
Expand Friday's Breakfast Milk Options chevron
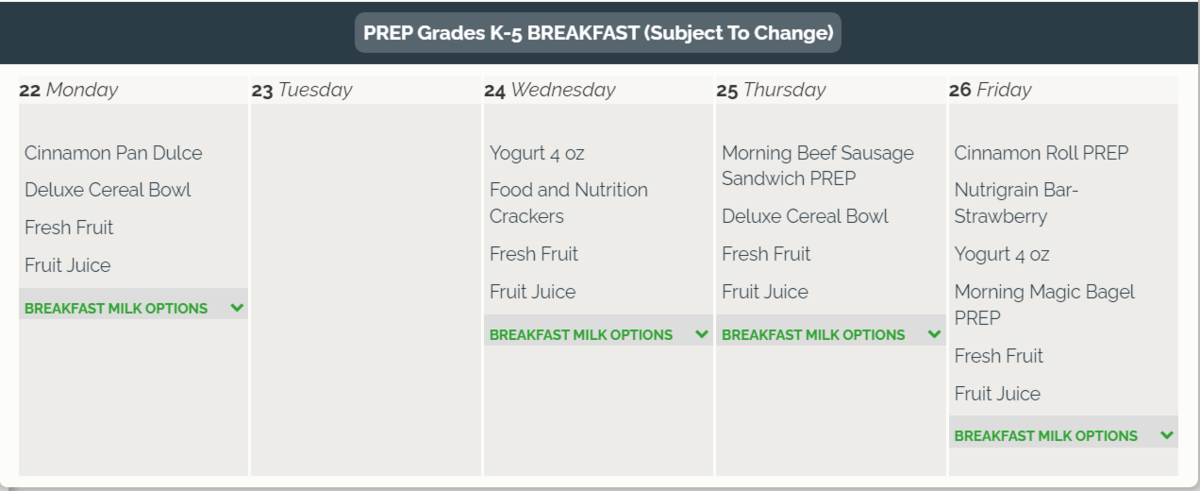(x=1167, y=436)
